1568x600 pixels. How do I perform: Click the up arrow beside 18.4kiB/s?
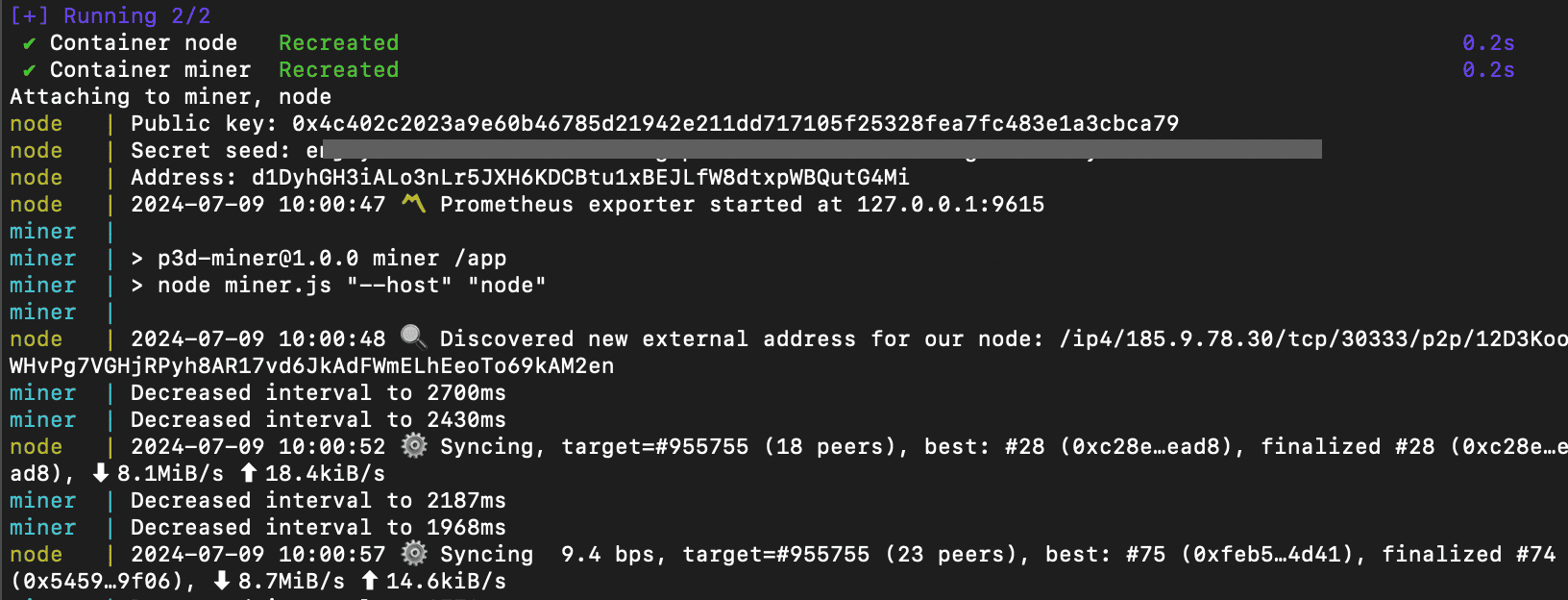tap(249, 473)
